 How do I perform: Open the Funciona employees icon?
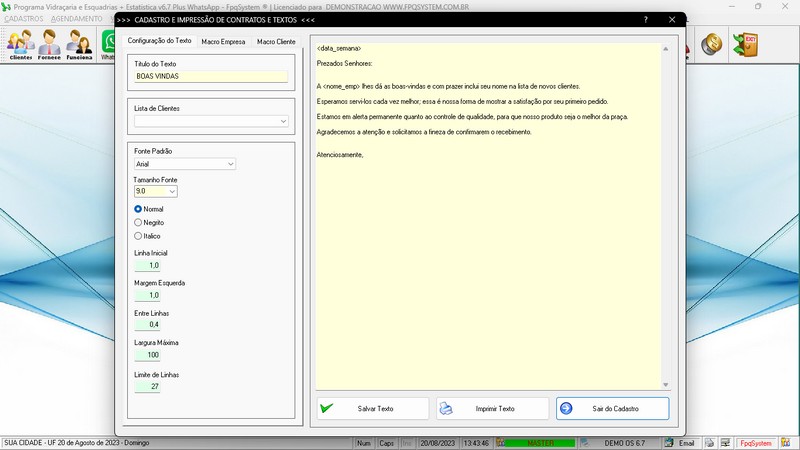point(80,45)
